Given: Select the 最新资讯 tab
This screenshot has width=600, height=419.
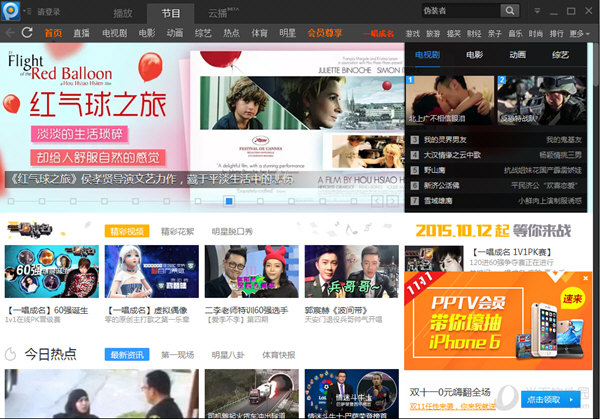Looking at the screenshot, I should [x=127, y=355].
